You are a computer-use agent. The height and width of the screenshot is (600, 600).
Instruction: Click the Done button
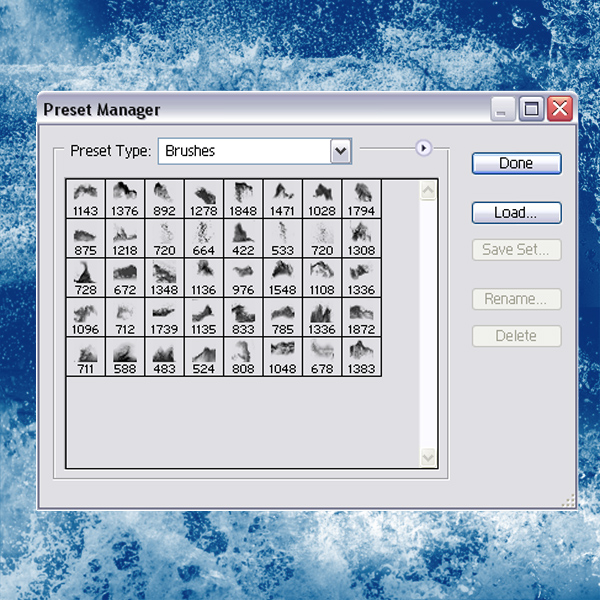(x=517, y=163)
